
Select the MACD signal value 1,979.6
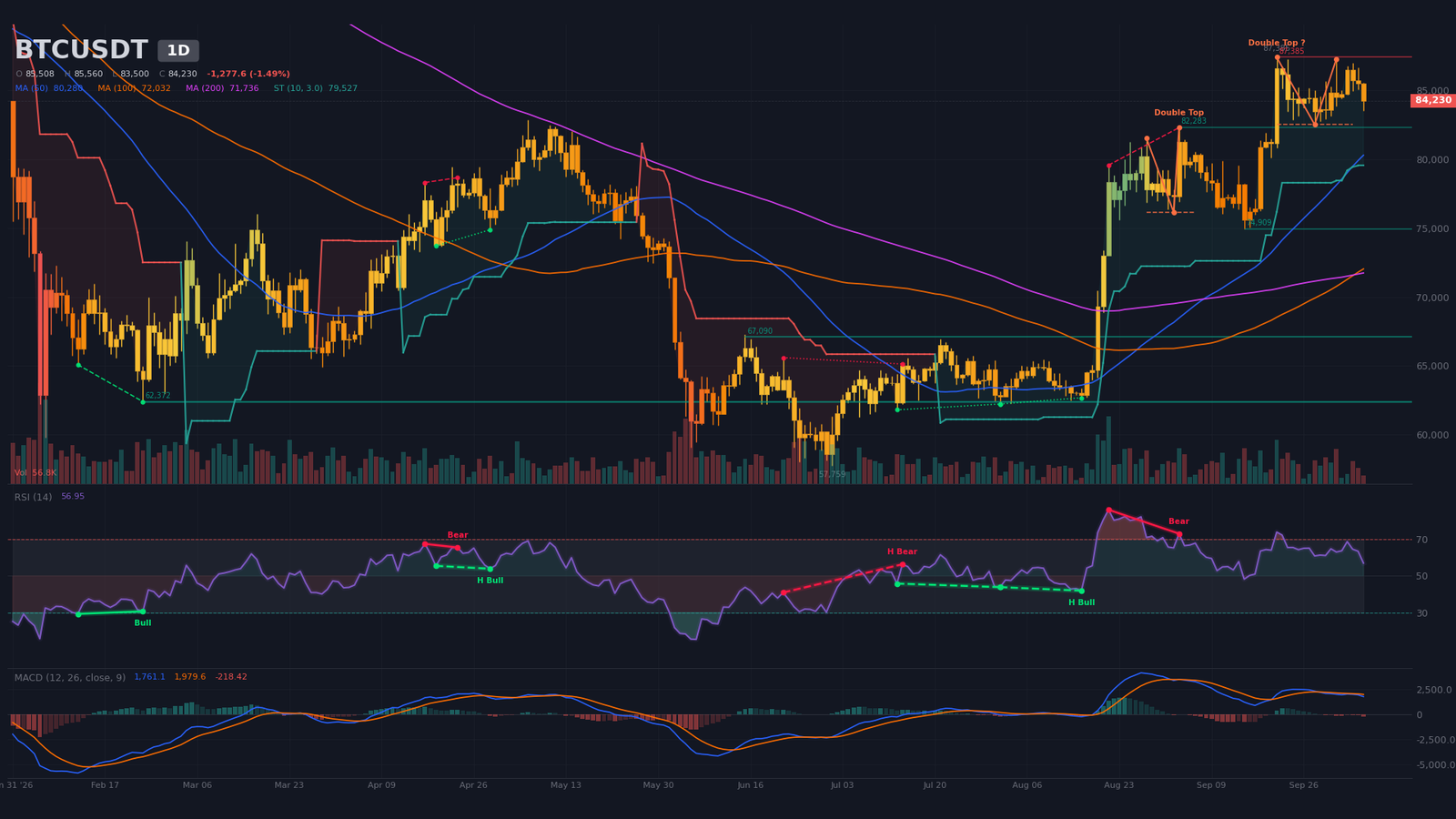point(190,677)
